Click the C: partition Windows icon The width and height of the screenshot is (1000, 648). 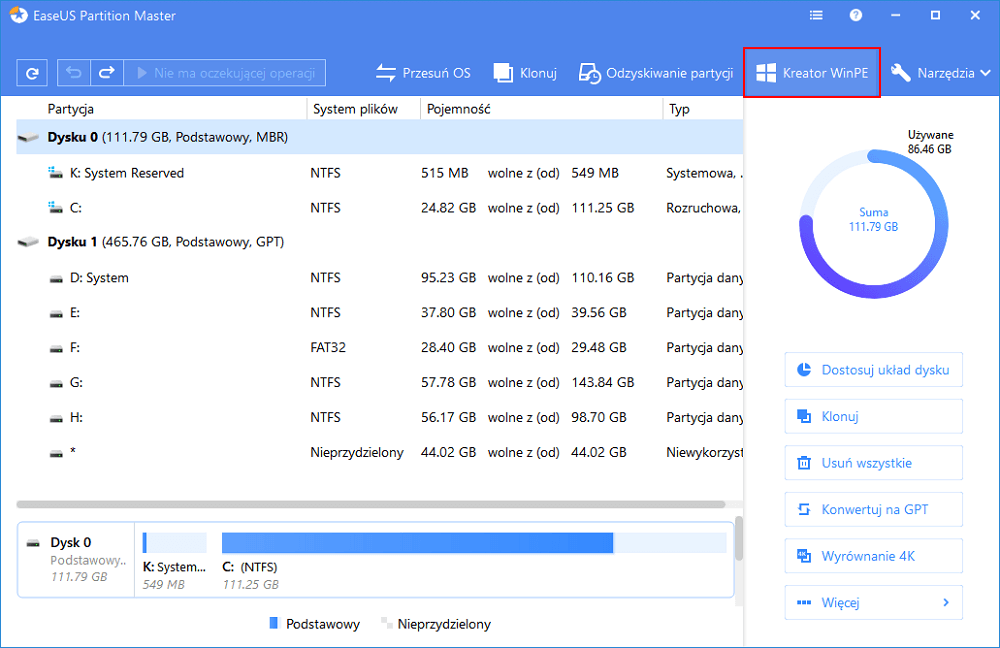[55, 207]
